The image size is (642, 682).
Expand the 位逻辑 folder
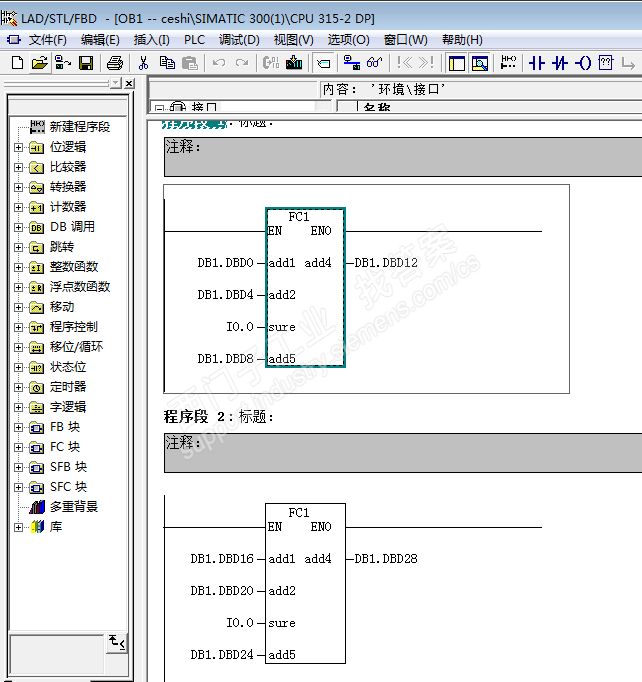click(x=18, y=147)
